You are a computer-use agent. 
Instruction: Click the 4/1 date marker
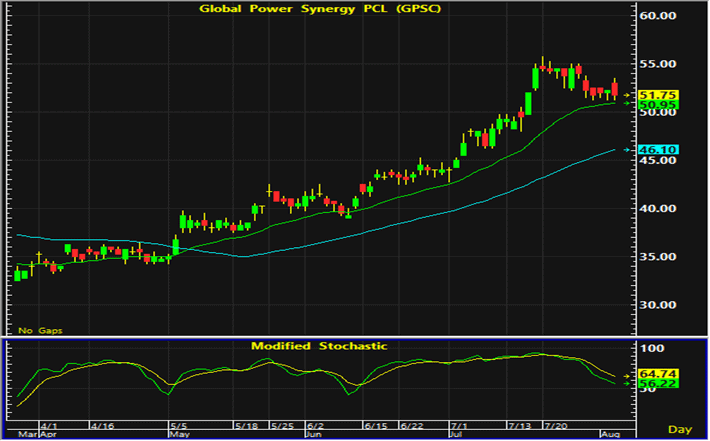pos(49,427)
